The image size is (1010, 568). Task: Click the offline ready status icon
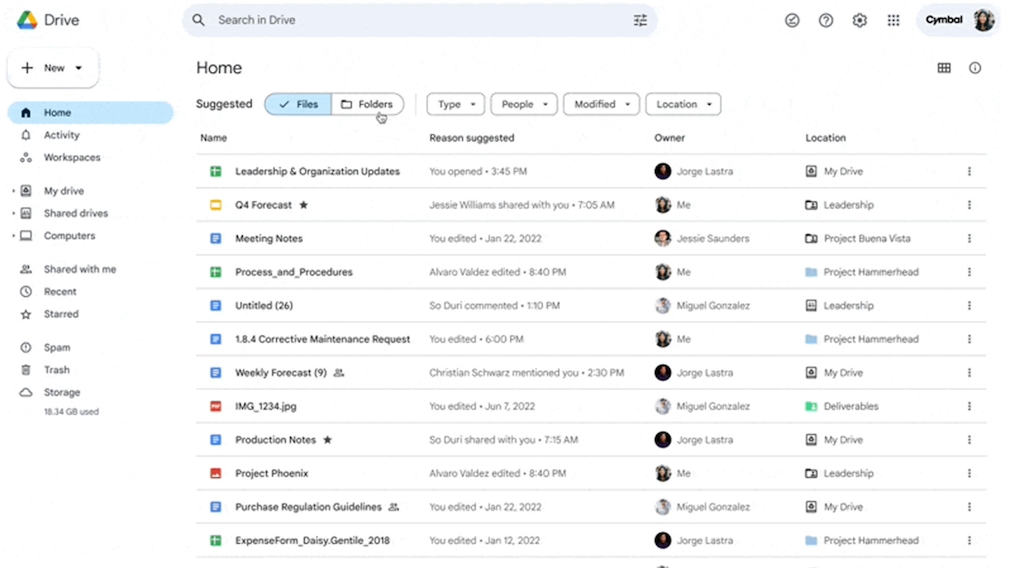pyautogui.click(x=792, y=20)
